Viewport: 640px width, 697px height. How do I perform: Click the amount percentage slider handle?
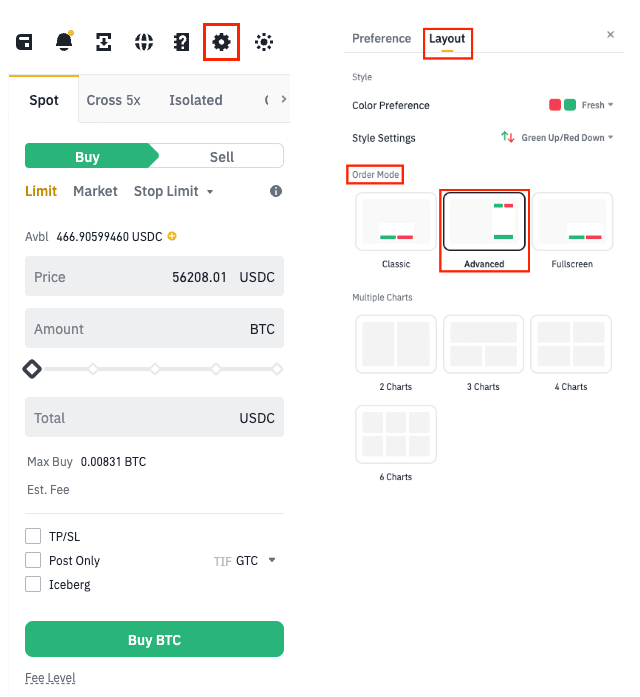tap(32, 369)
